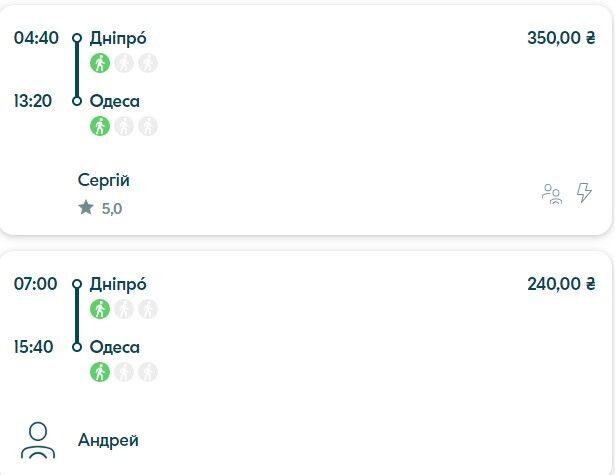Screen dimensions: 615x475
Task: Click the second grey walking icon under Одеса at 13:20
Action: pos(124,126)
